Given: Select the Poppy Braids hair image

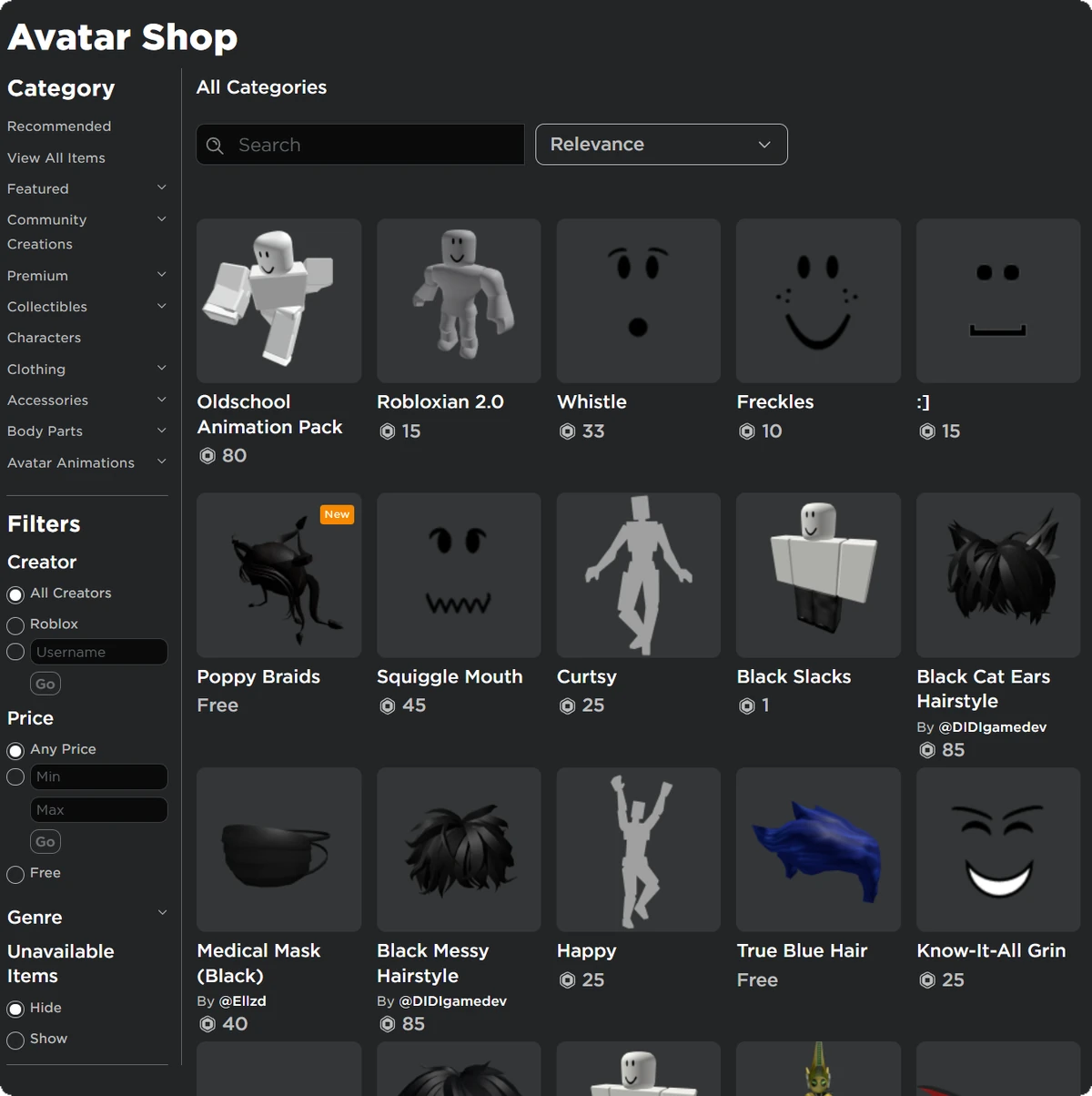Looking at the screenshot, I should coord(278,575).
